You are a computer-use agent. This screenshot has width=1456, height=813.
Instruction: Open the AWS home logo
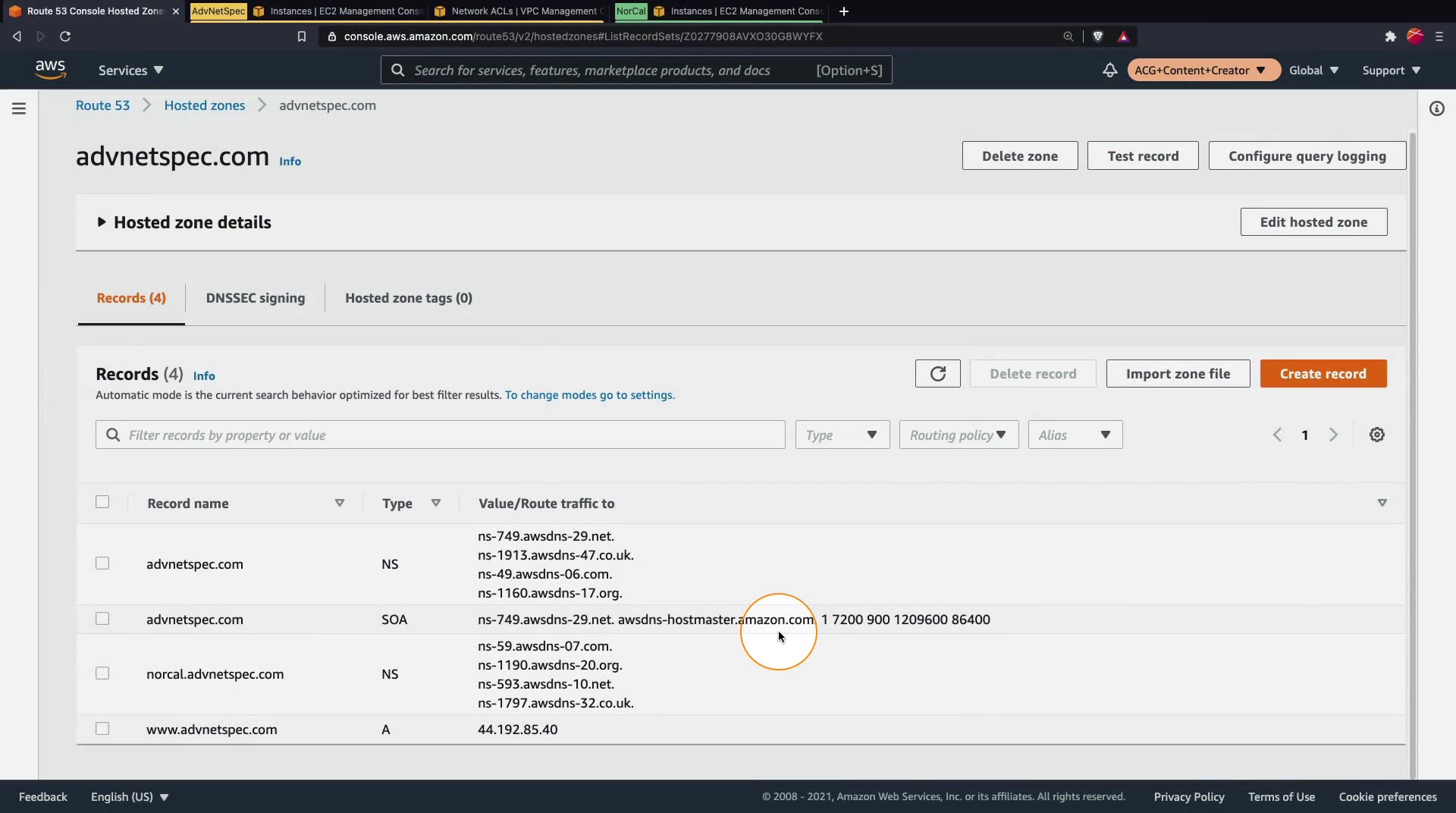click(50, 70)
